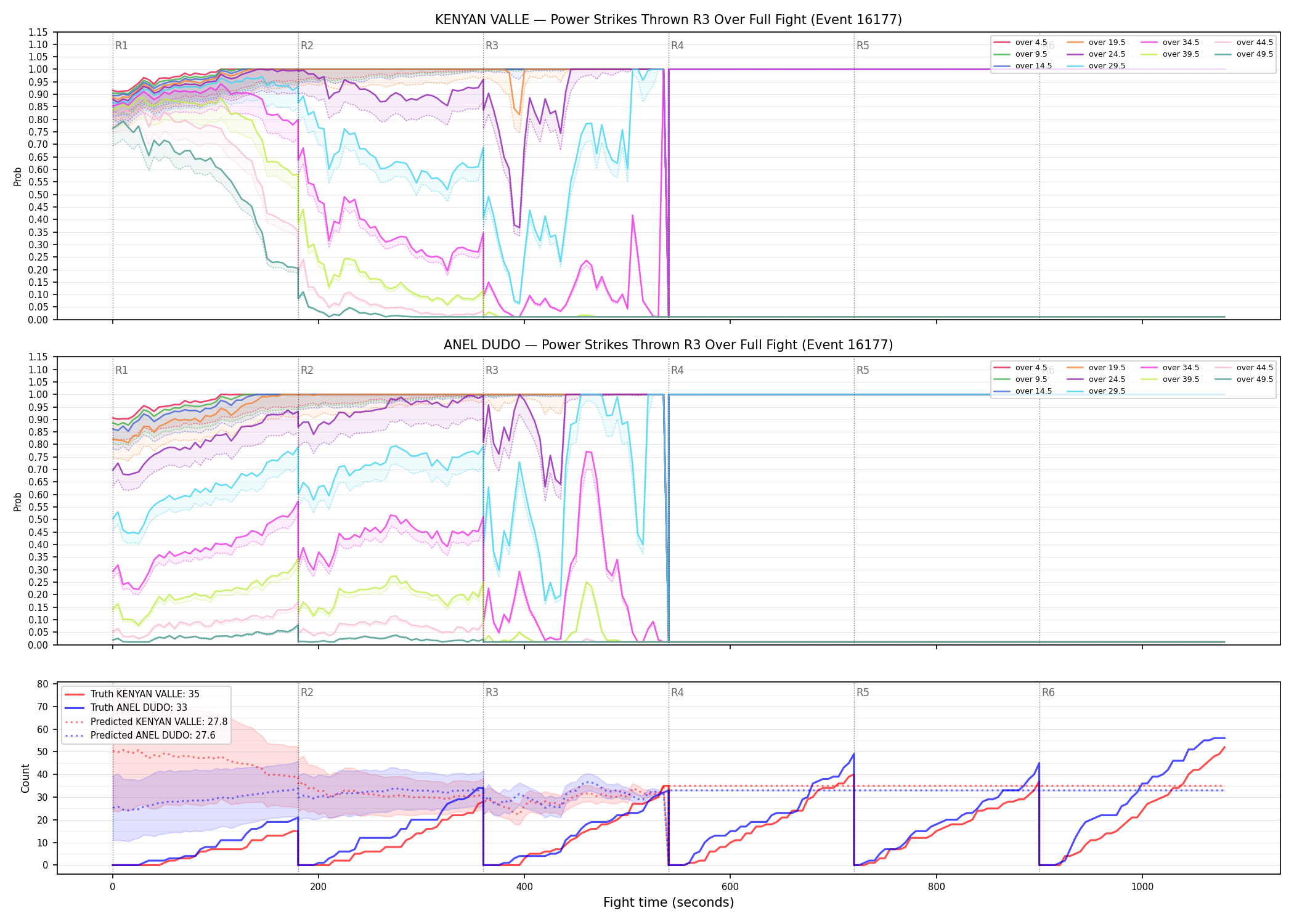Click the 50 tick on the Count axis
The image size is (1294, 924).
[43, 752]
